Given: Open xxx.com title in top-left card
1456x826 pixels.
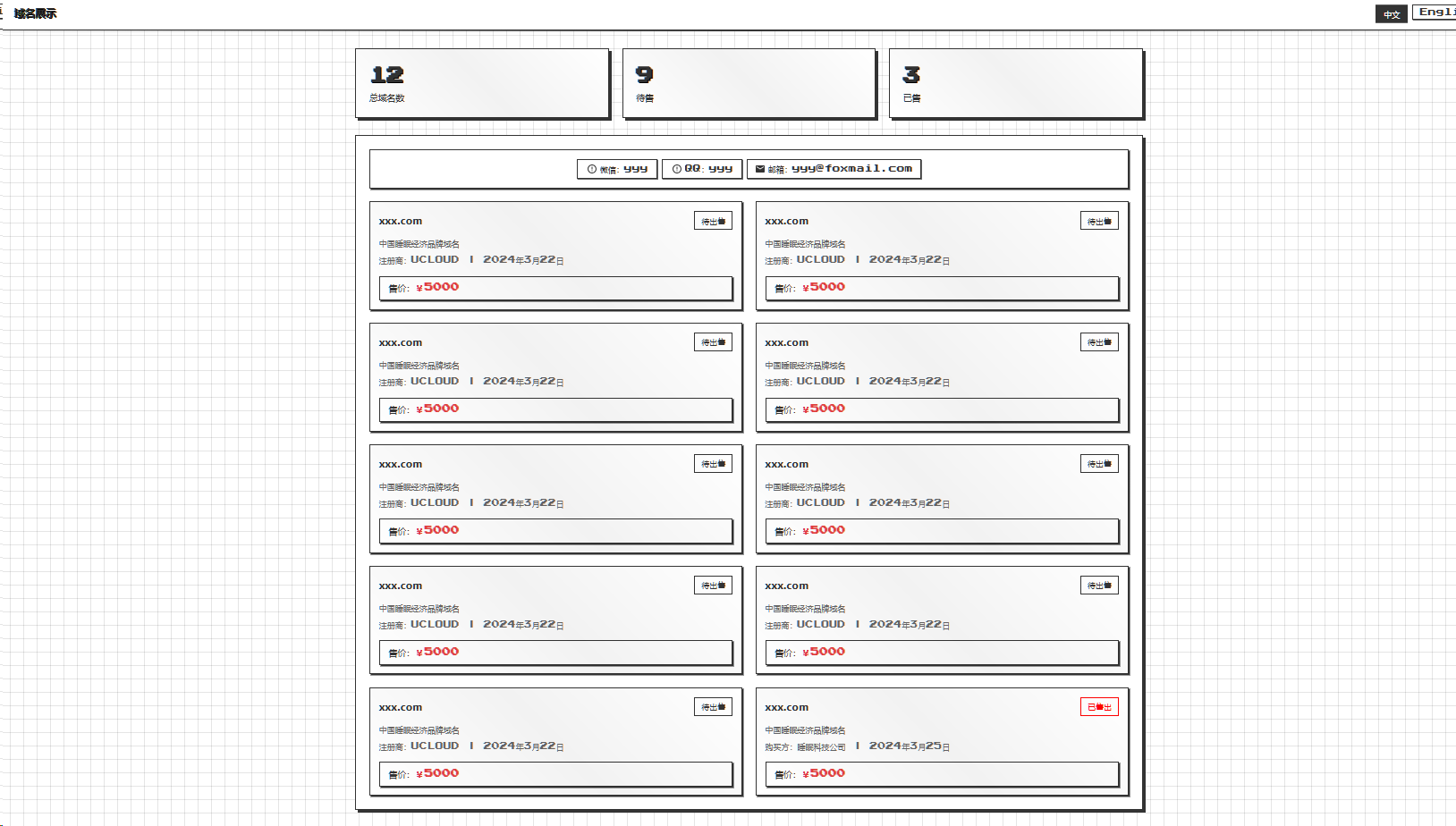Looking at the screenshot, I should point(400,221).
